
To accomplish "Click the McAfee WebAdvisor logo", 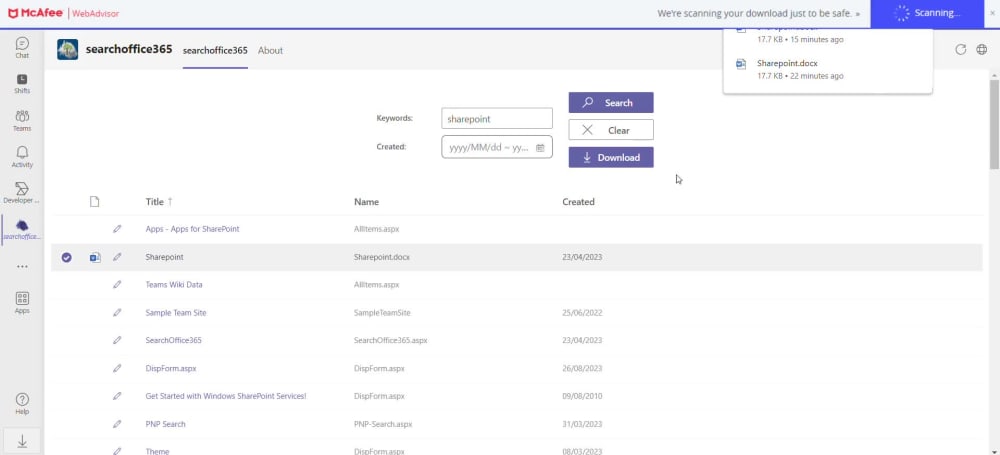I will point(63,13).
